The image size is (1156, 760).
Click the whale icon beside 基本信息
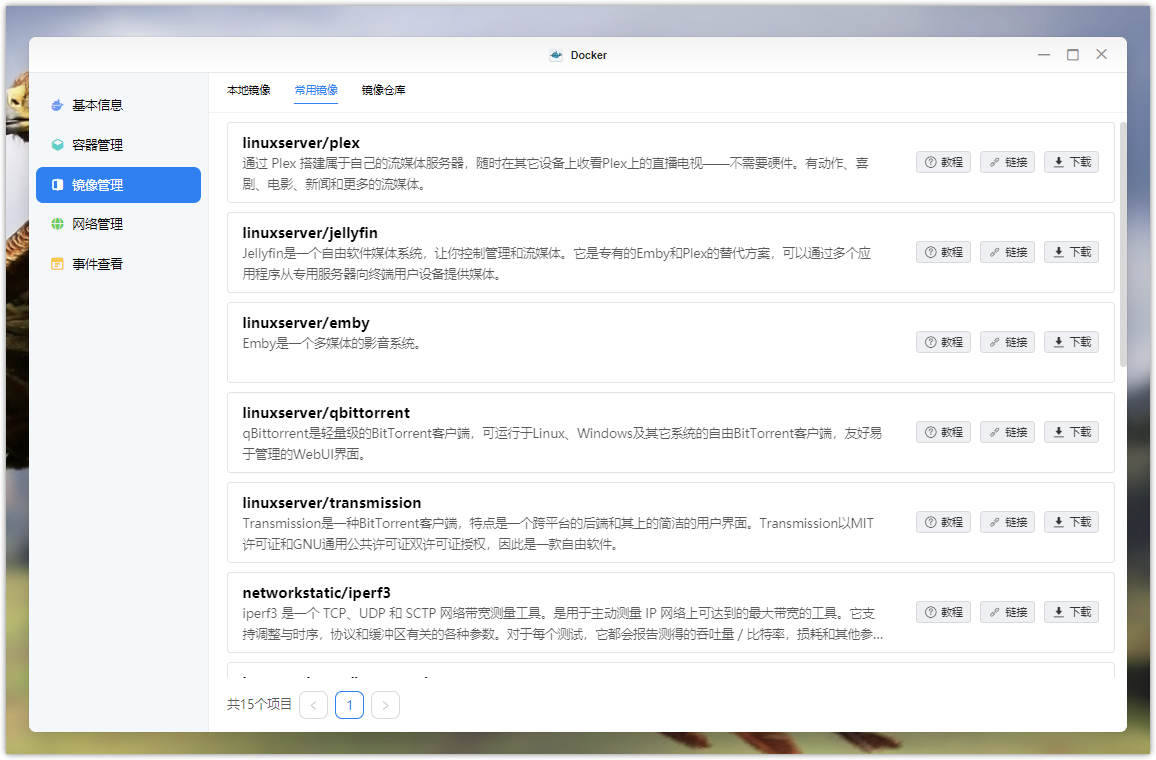click(57, 105)
